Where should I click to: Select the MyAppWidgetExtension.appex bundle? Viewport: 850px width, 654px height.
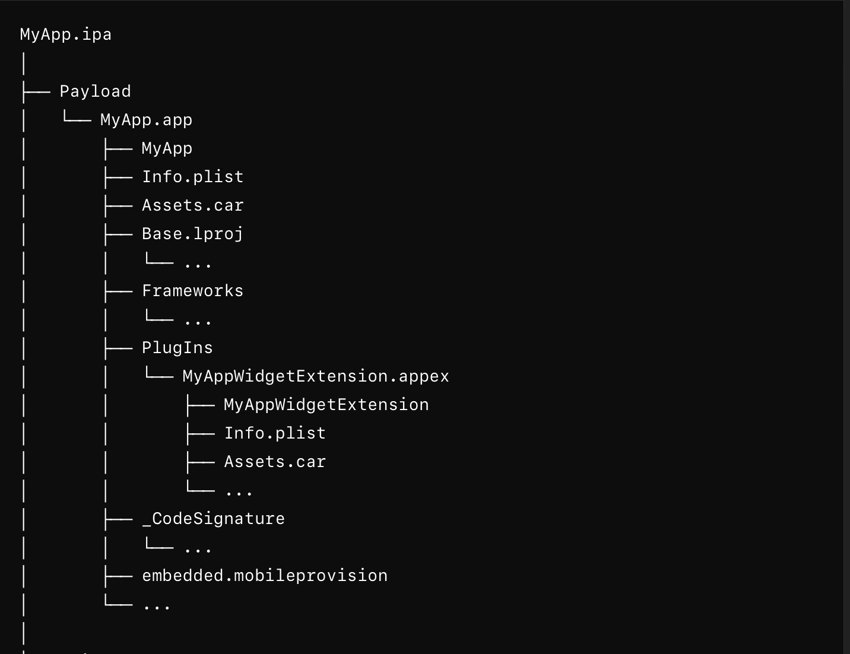[x=315, y=377]
